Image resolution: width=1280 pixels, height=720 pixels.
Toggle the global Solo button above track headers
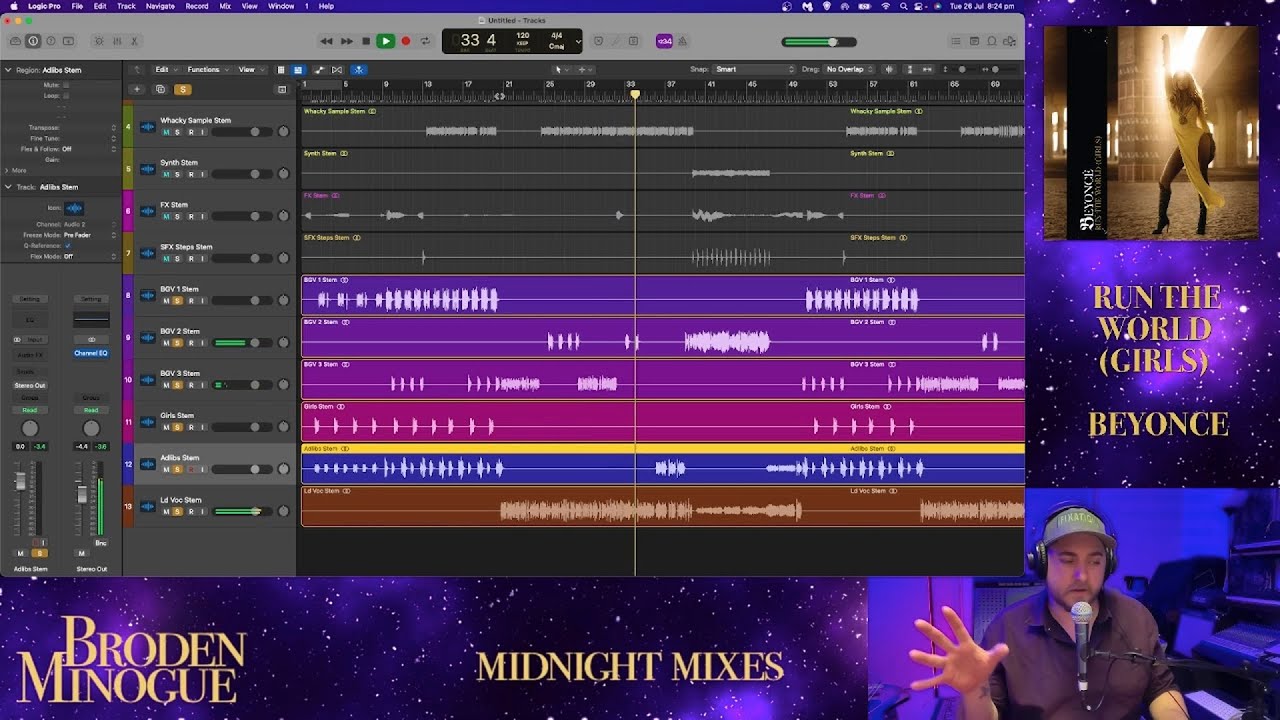coord(183,89)
